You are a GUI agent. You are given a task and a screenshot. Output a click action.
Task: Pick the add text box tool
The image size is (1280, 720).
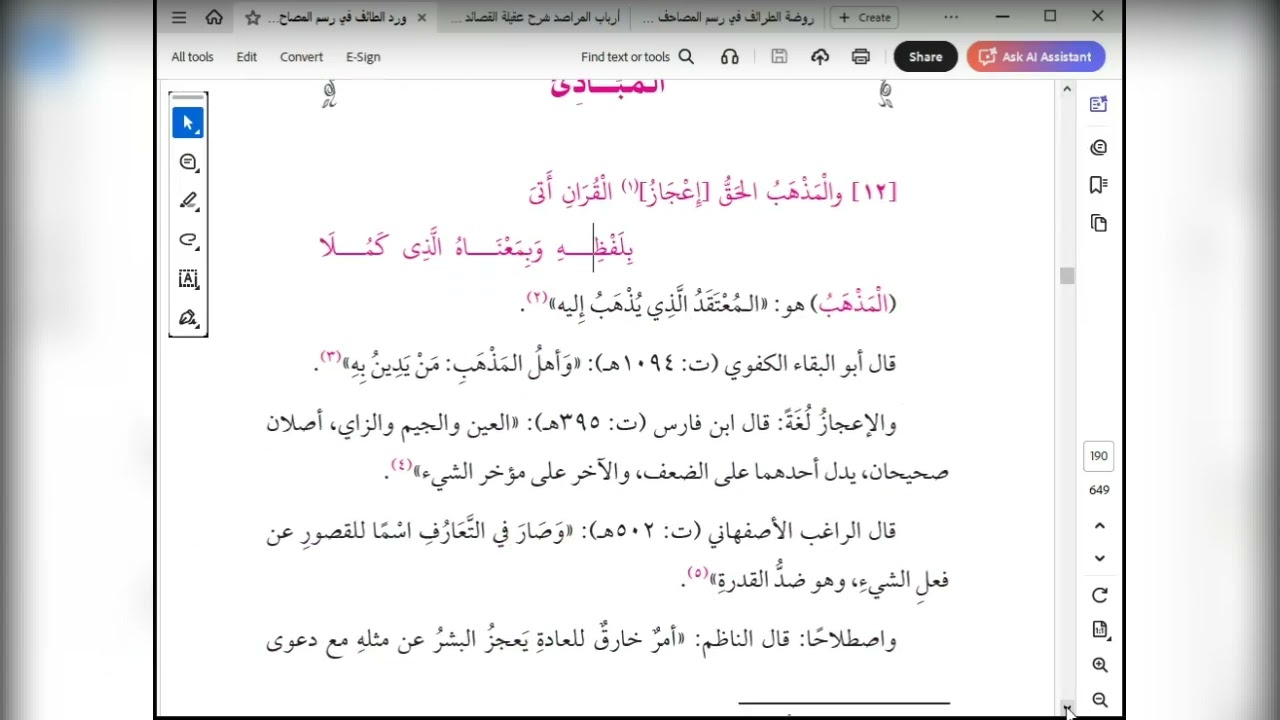tap(188, 279)
